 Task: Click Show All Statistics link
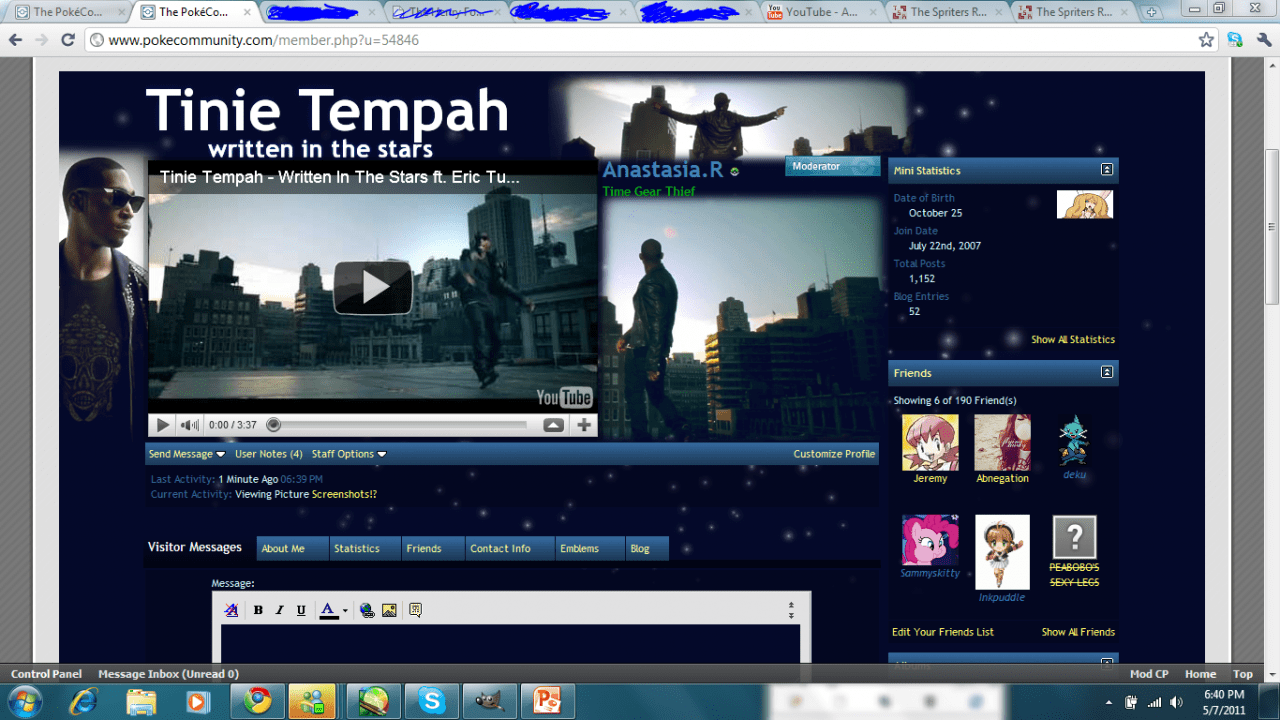(x=1073, y=340)
